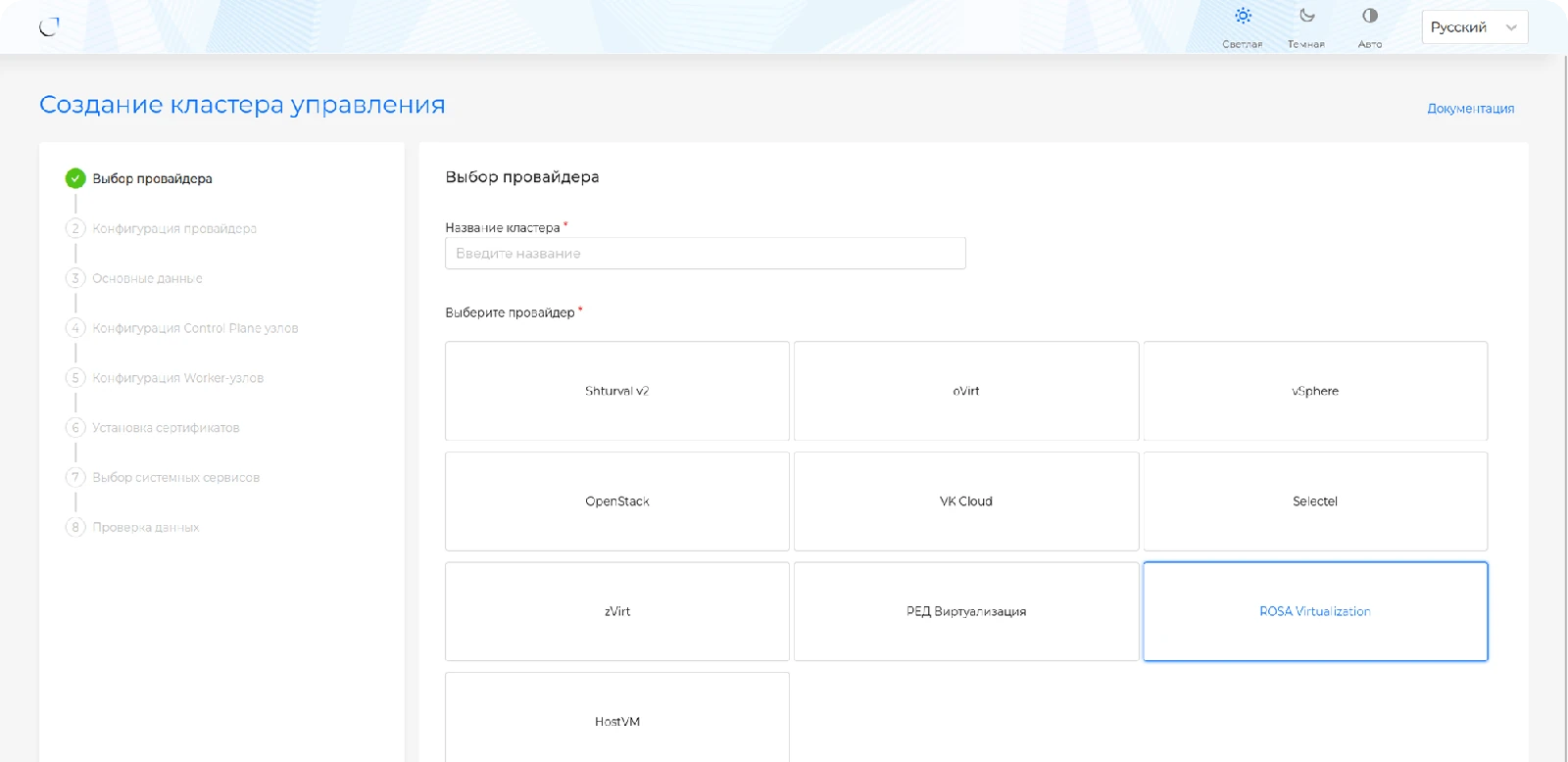The width and height of the screenshot is (1568, 762).
Task: Click the Название кластера field label
Action: (x=503, y=228)
